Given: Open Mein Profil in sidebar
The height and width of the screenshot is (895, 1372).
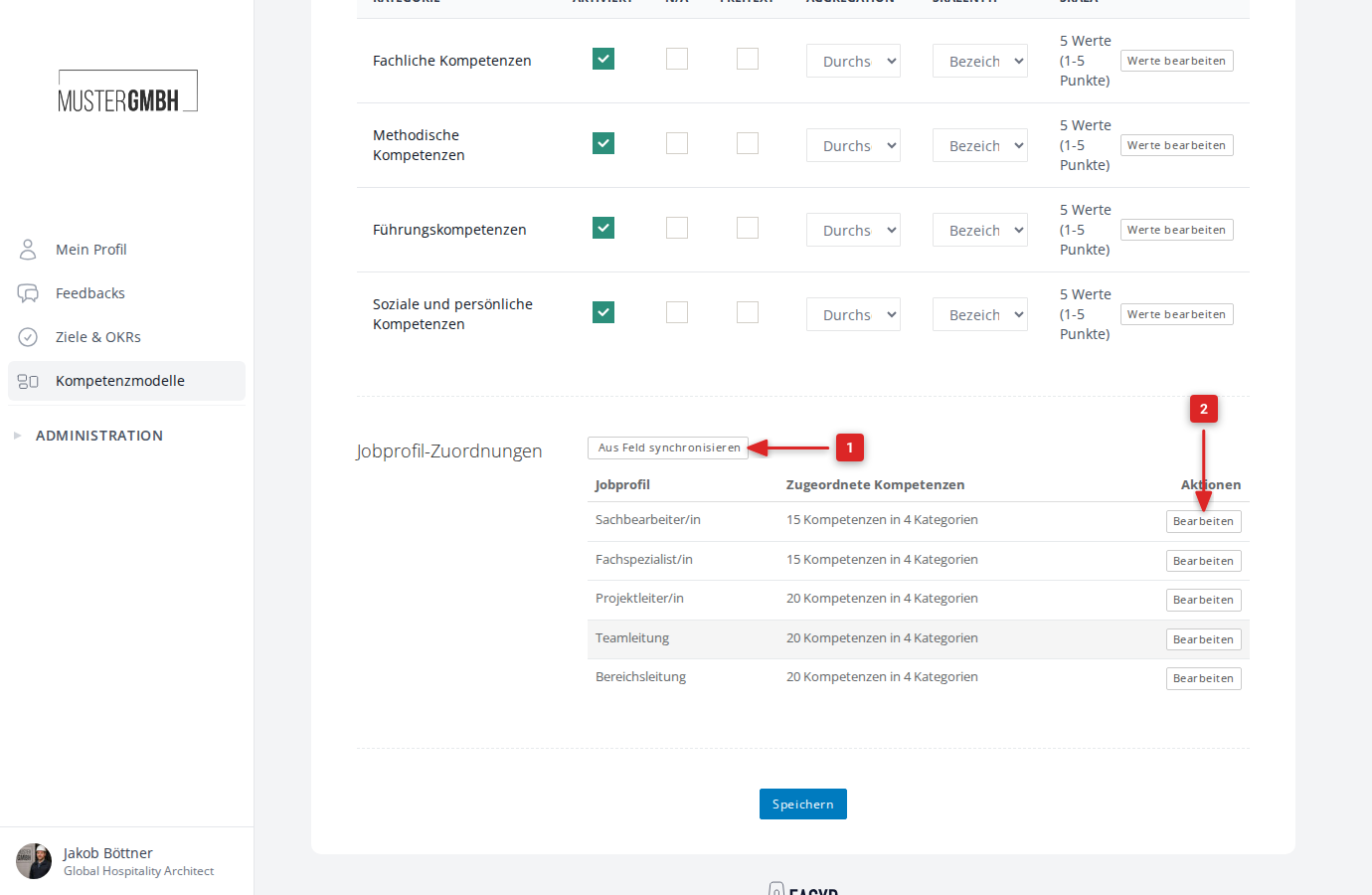Looking at the screenshot, I should click(126, 250).
